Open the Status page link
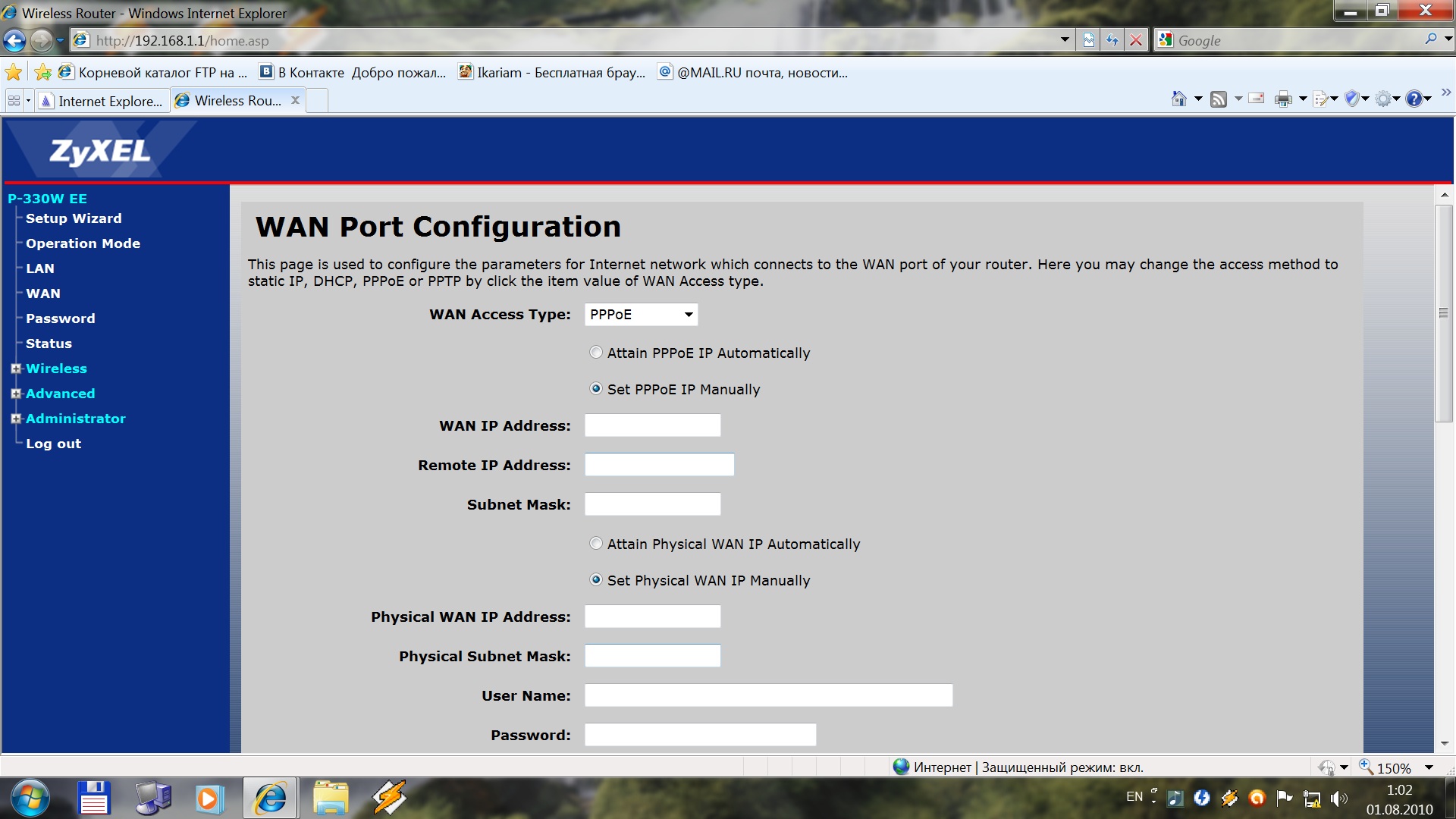The height and width of the screenshot is (819, 1456). click(x=49, y=344)
